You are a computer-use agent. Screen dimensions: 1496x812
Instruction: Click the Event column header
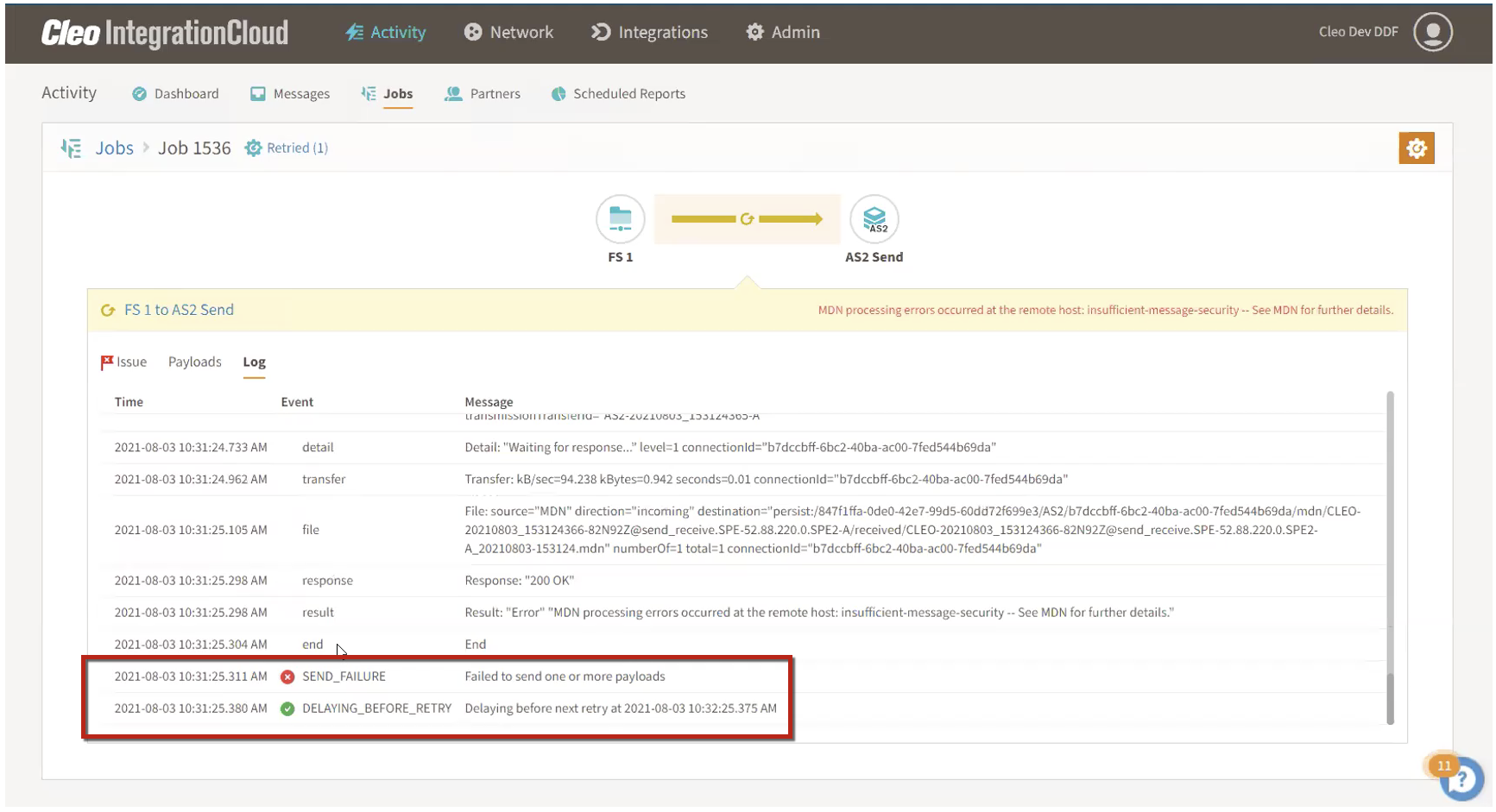(297, 402)
